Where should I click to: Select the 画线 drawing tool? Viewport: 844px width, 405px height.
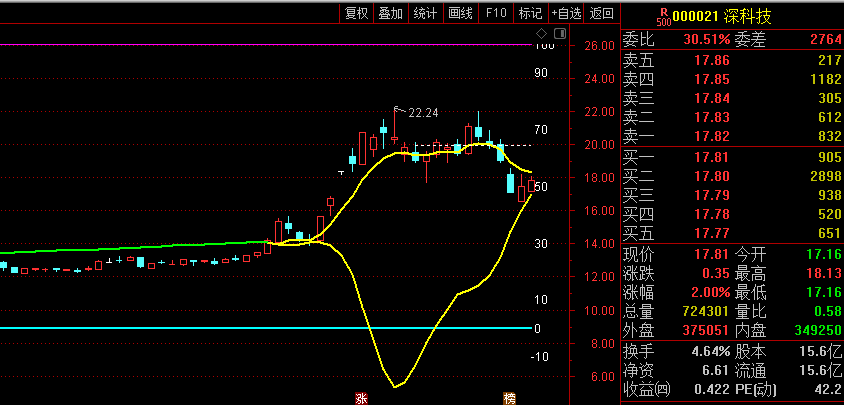click(460, 13)
